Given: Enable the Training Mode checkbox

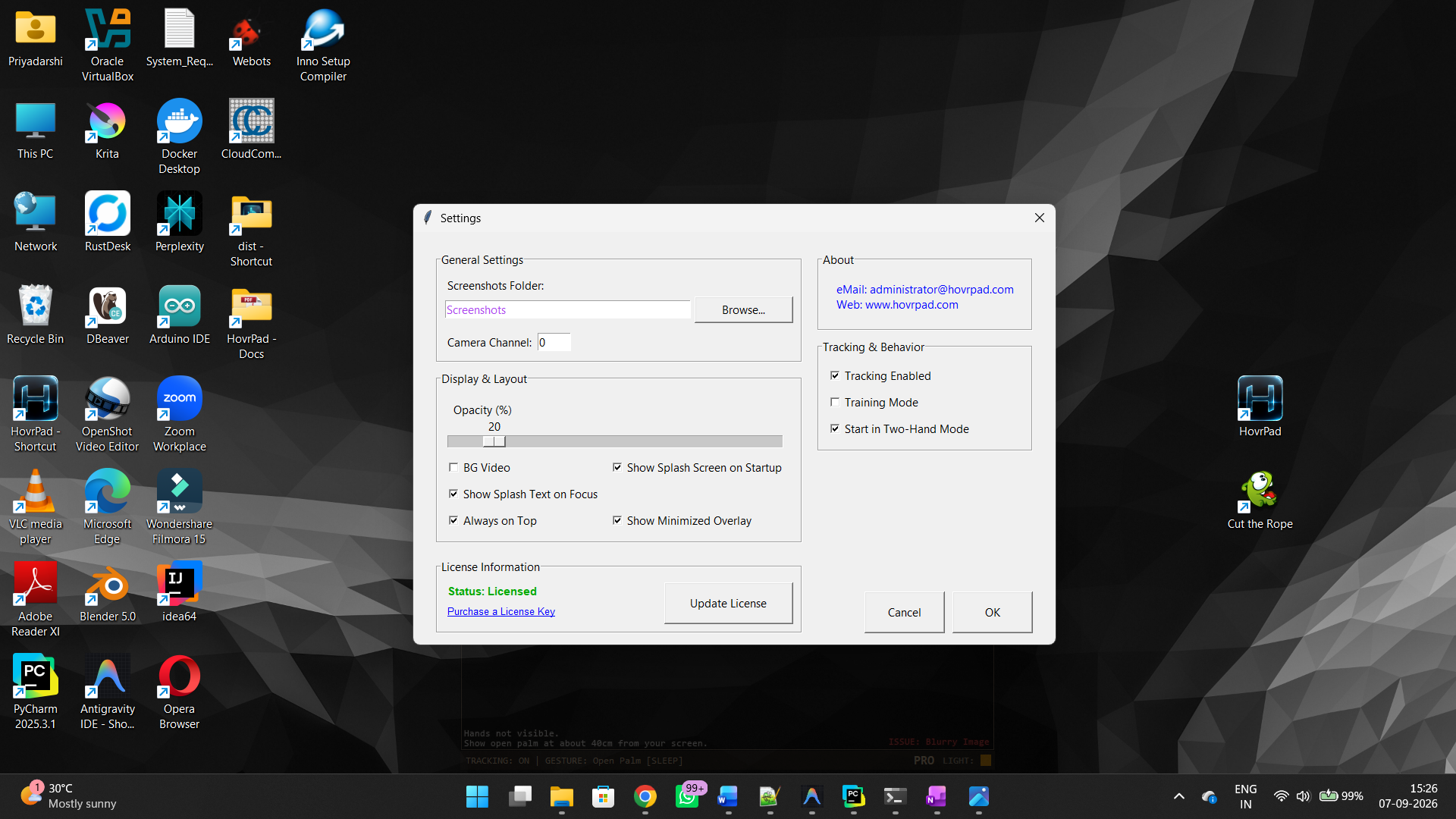Looking at the screenshot, I should click(835, 402).
